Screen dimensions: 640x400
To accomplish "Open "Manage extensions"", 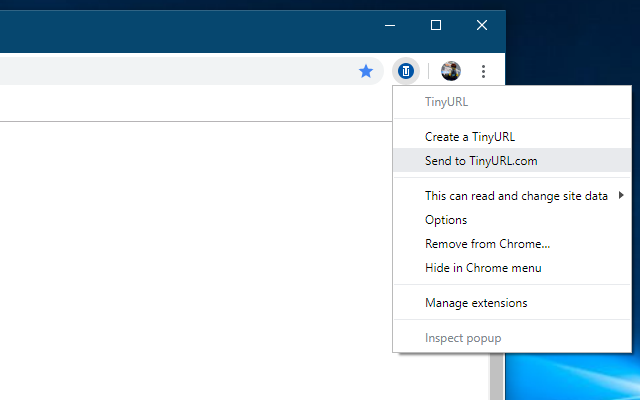I will click(x=512, y=303).
